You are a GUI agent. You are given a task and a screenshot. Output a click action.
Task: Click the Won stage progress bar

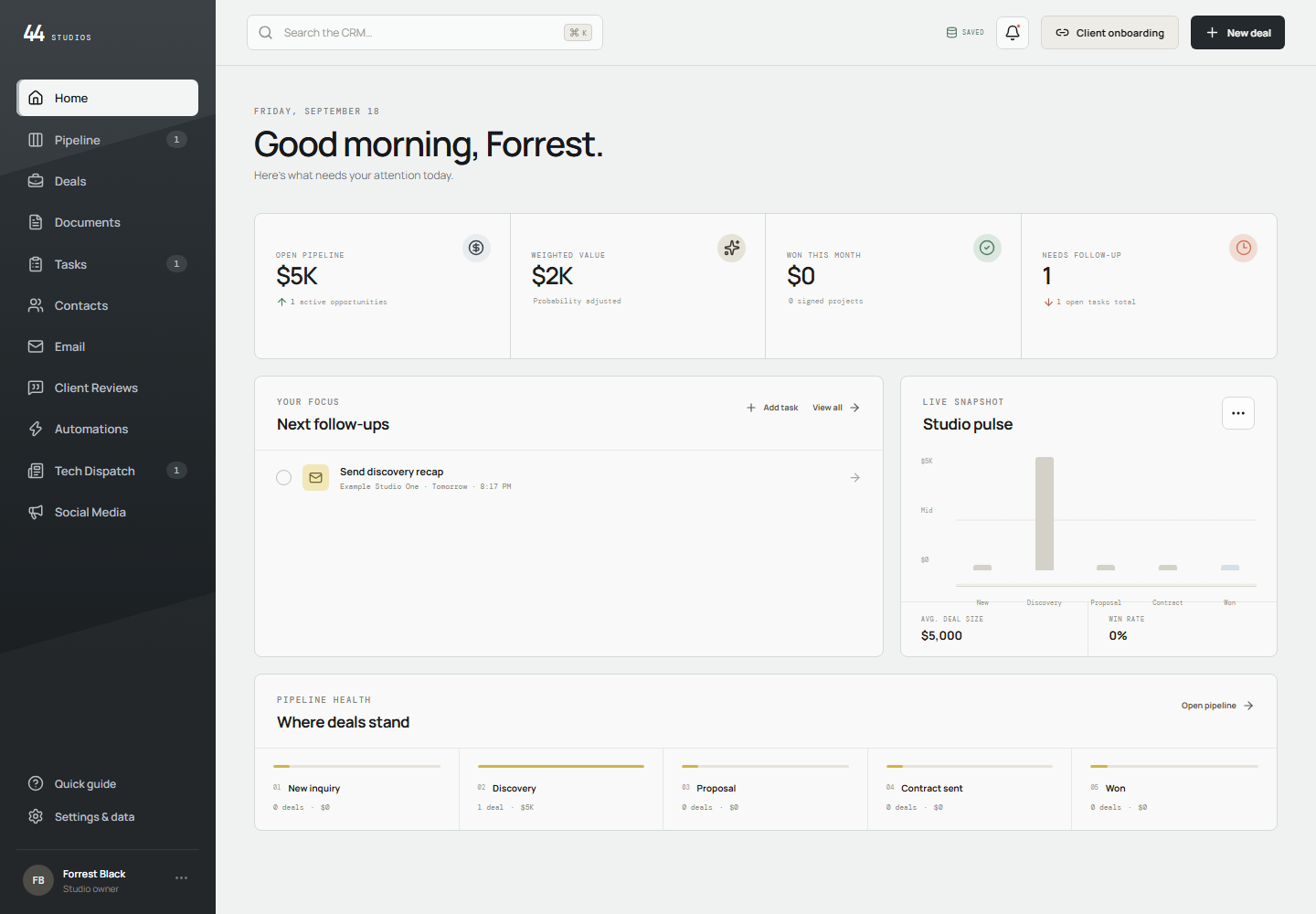tap(1174, 766)
